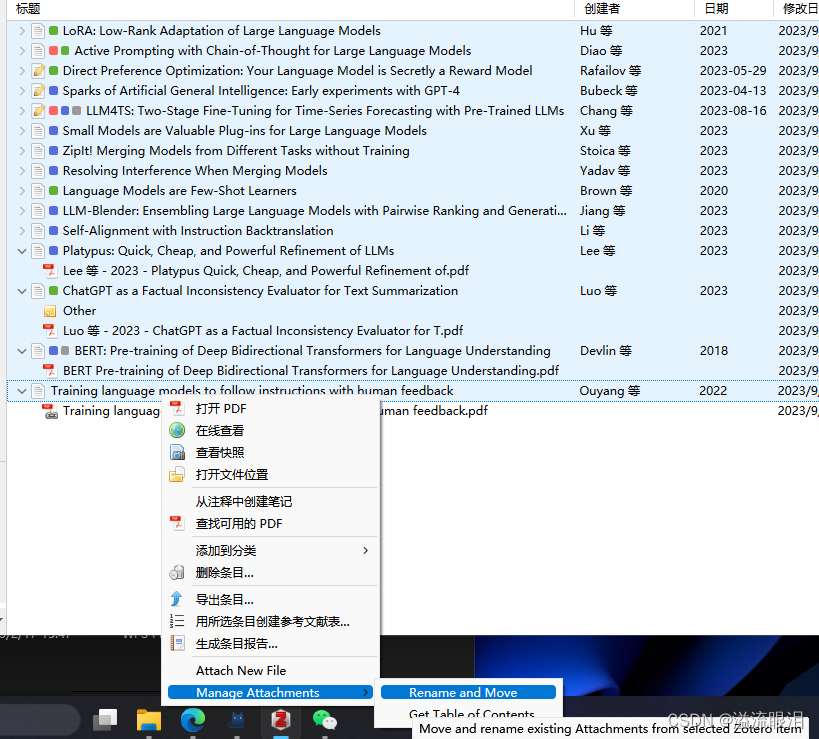Click the gray tag of LLM4TS row

click(77, 111)
